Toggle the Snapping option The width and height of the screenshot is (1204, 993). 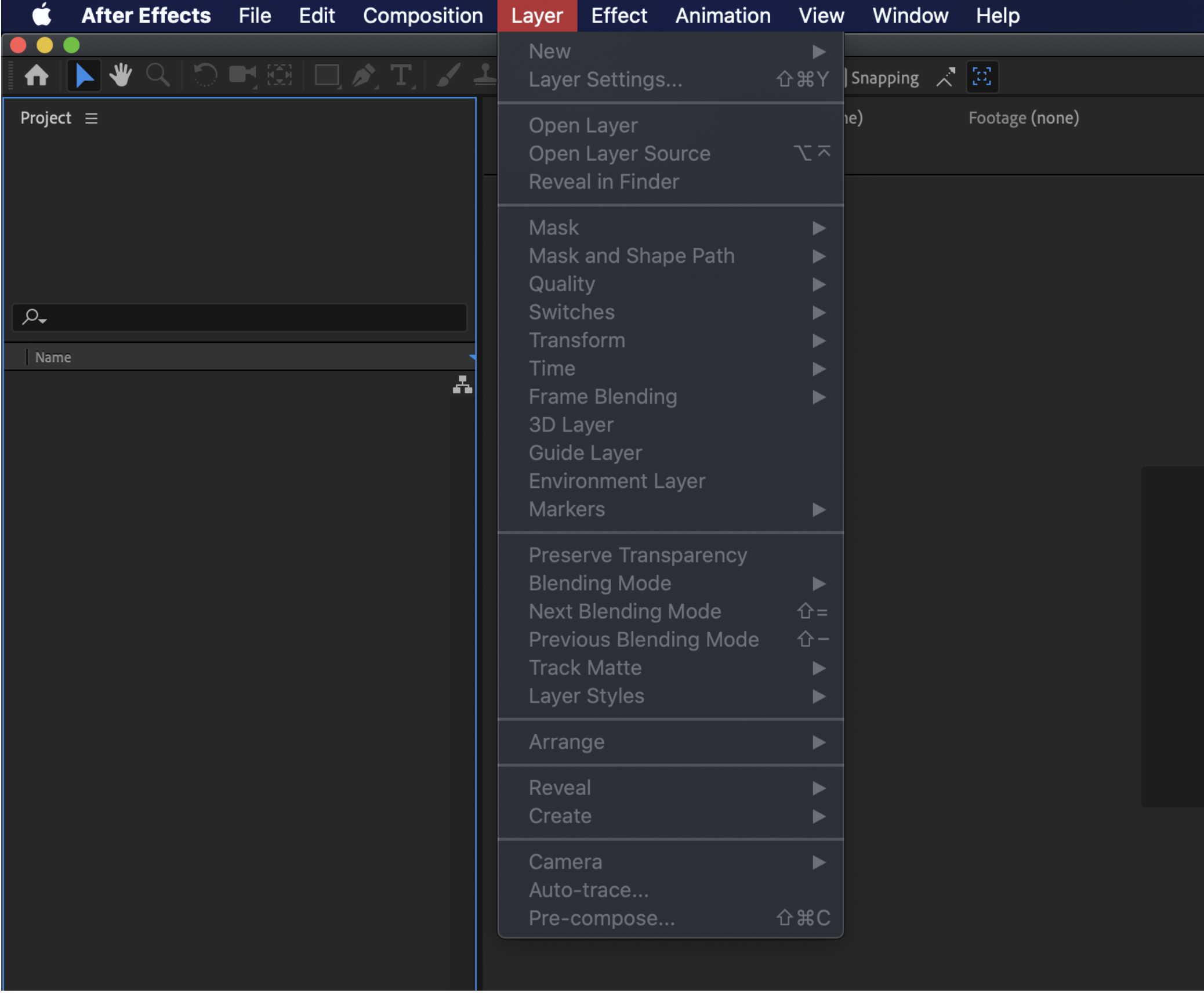884,78
